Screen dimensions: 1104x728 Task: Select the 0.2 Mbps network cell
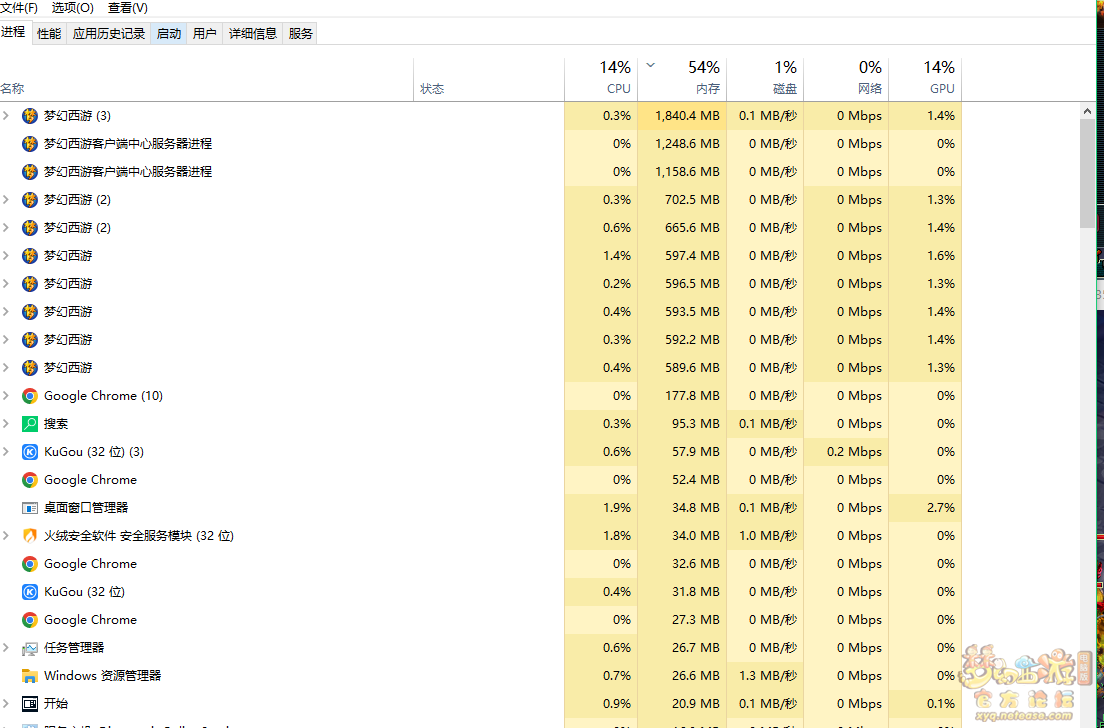[846, 452]
